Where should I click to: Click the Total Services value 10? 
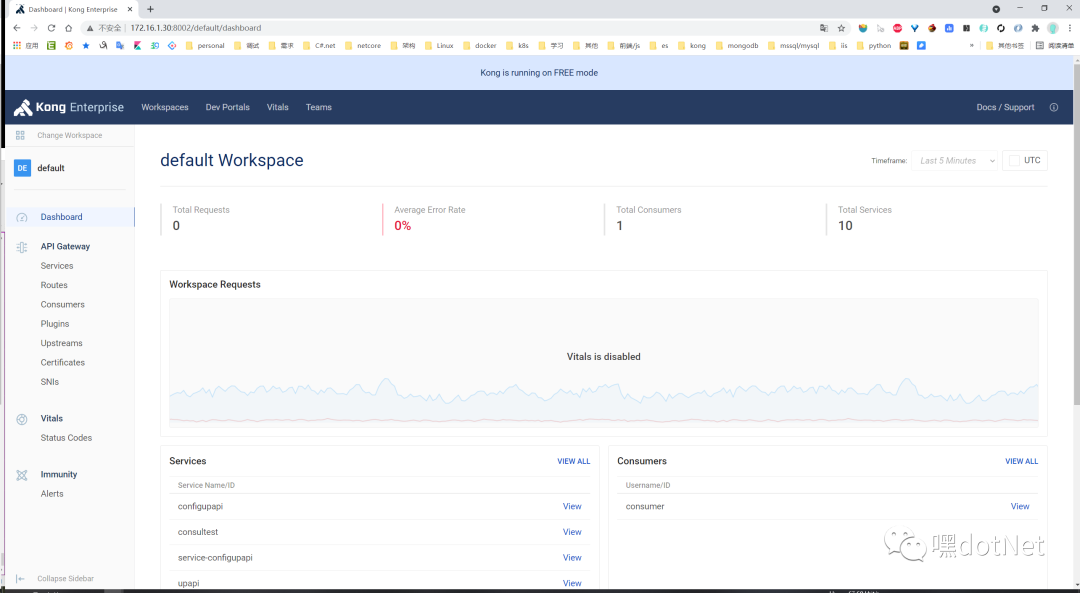845,226
